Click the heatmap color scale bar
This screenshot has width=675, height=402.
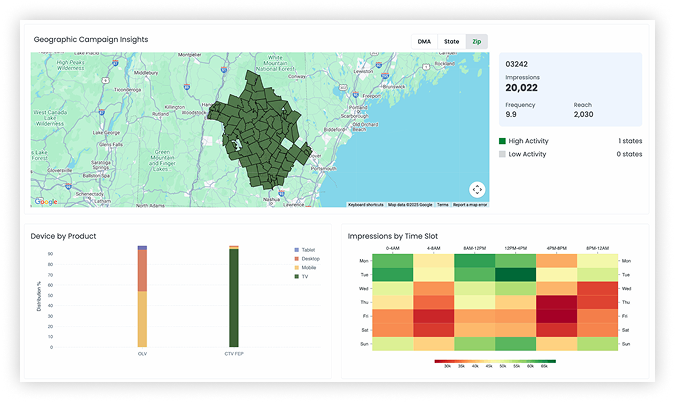(x=495, y=362)
